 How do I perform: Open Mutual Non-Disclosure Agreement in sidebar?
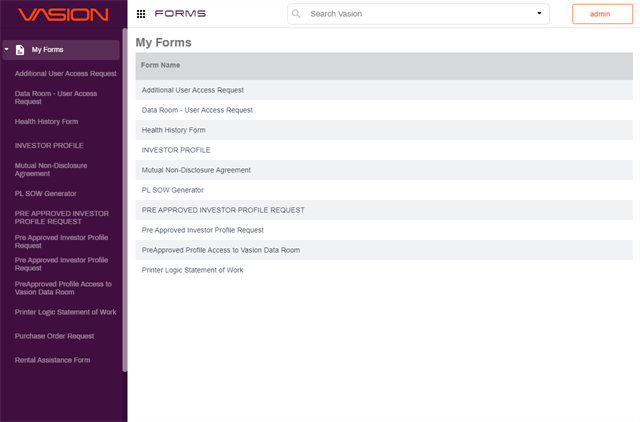(51, 169)
